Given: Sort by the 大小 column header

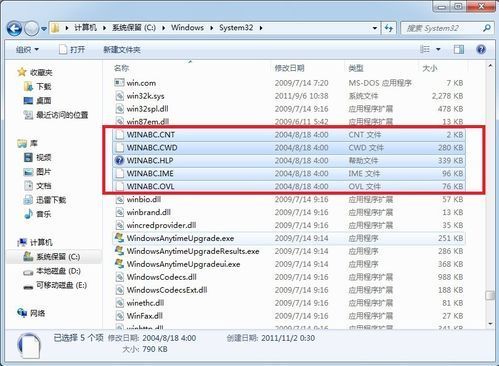Looking at the screenshot, I should click(430, 68).
